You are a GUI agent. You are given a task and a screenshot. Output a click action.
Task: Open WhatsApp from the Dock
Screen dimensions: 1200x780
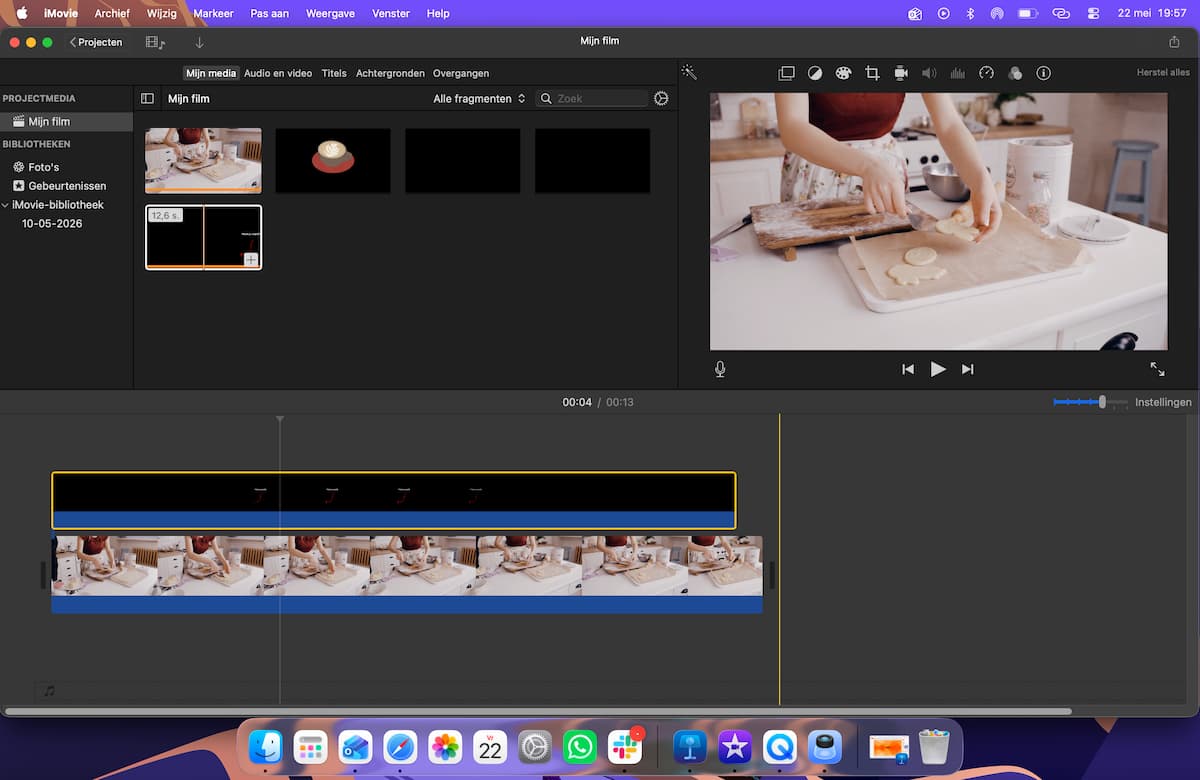(580, 747)
